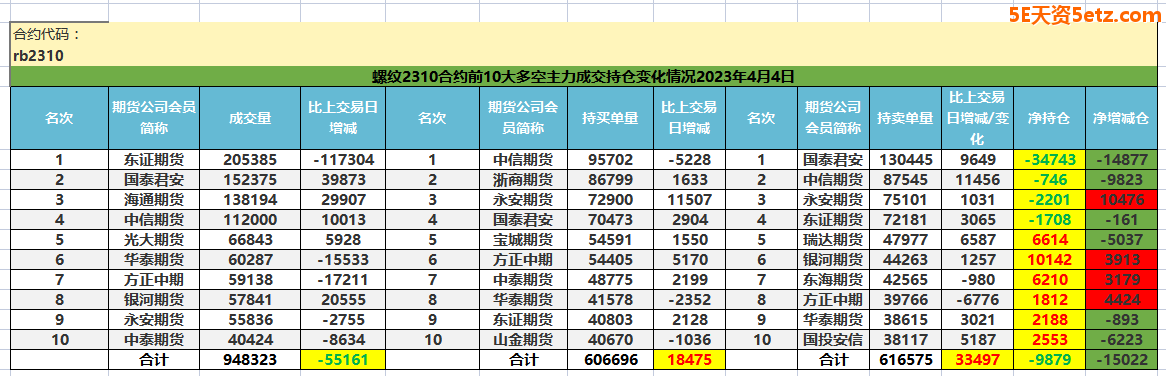Click the cell showing 112000
The image size is (1166, 376).
point(250,220)
